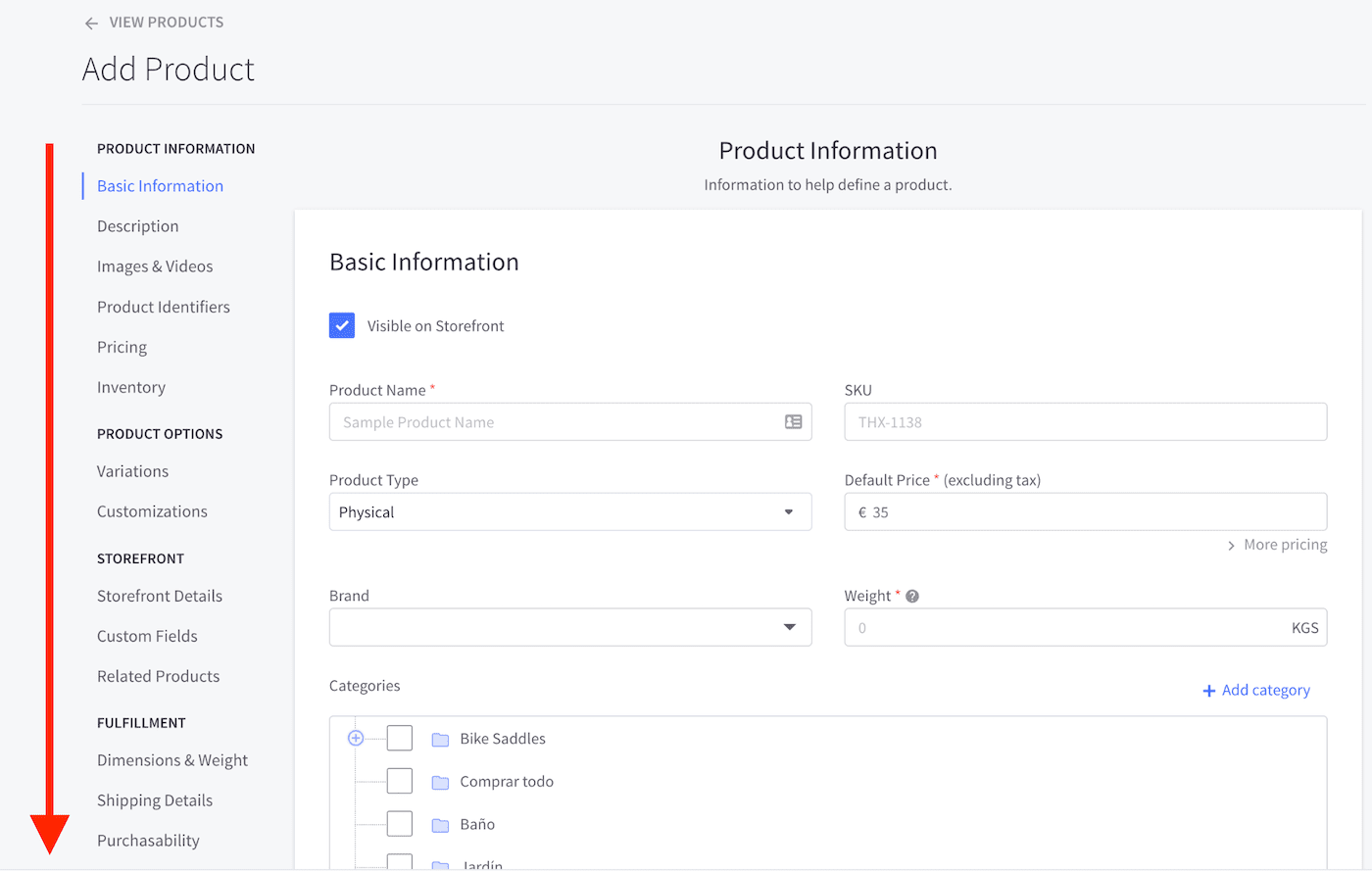The width and height of the screenshot is (1372, 871).
Task: Click the back arrow beside View Products
Action: [91, 23]
